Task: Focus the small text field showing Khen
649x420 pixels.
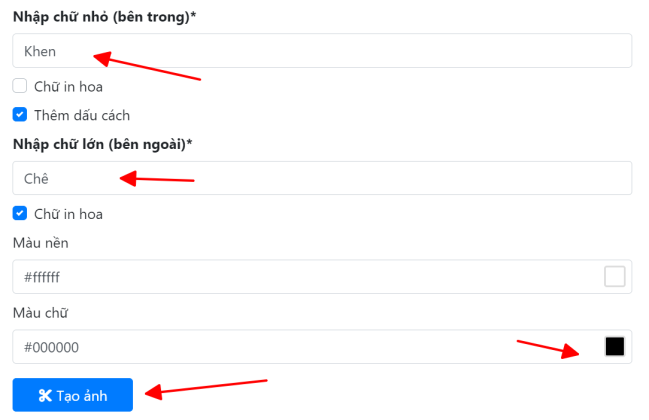Action: point(322,50)
